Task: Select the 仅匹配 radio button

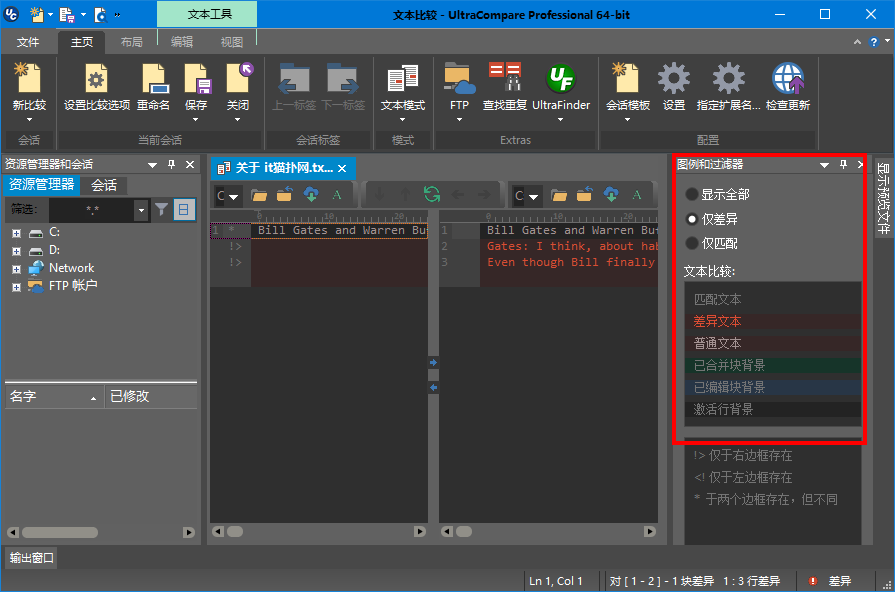Action: pos(692,243)
